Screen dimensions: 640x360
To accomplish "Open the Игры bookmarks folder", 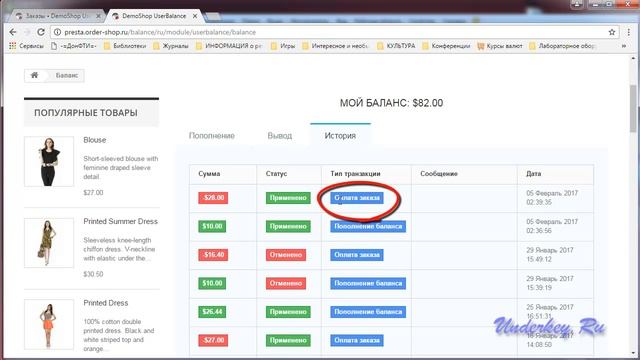I will (283, 46).
